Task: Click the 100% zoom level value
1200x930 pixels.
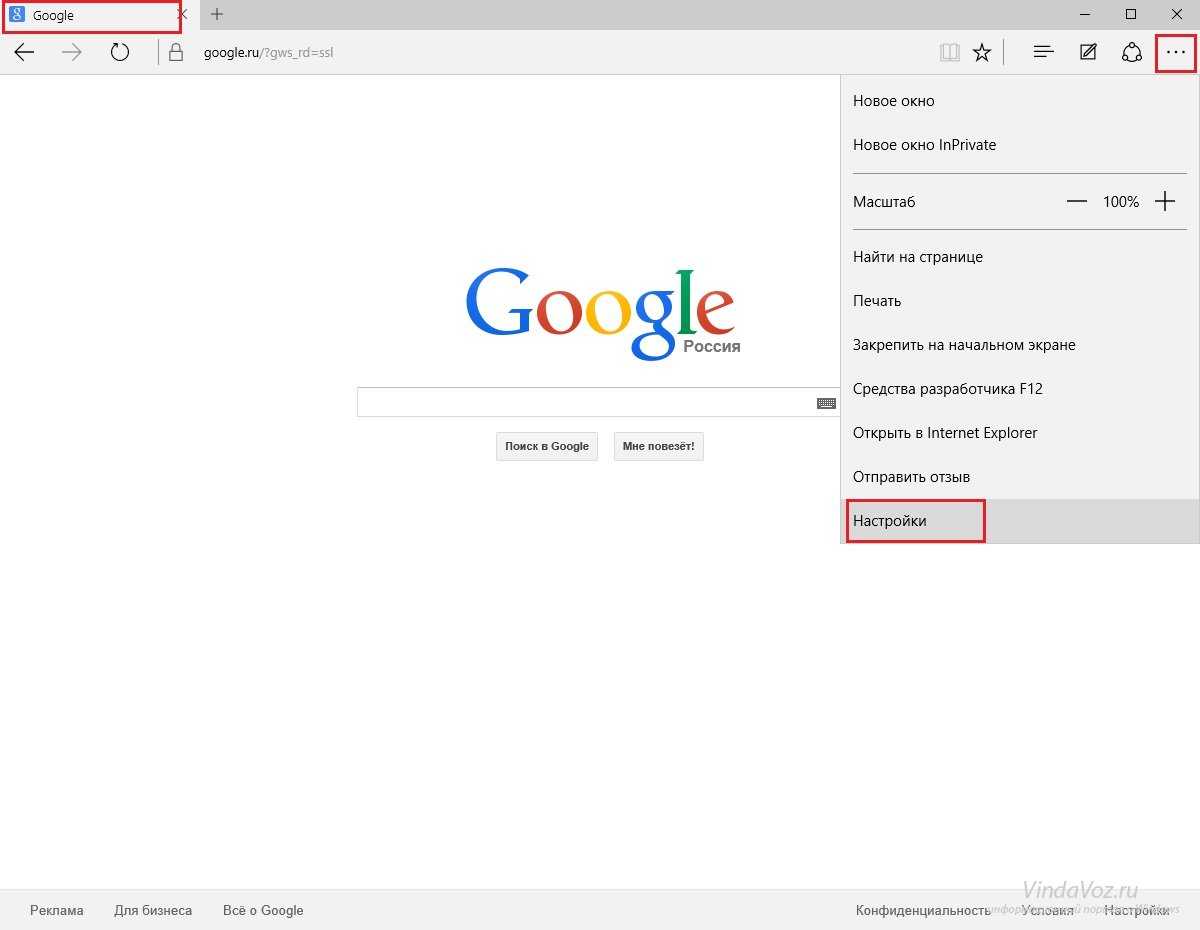Action: click(x=1121, y=202)
